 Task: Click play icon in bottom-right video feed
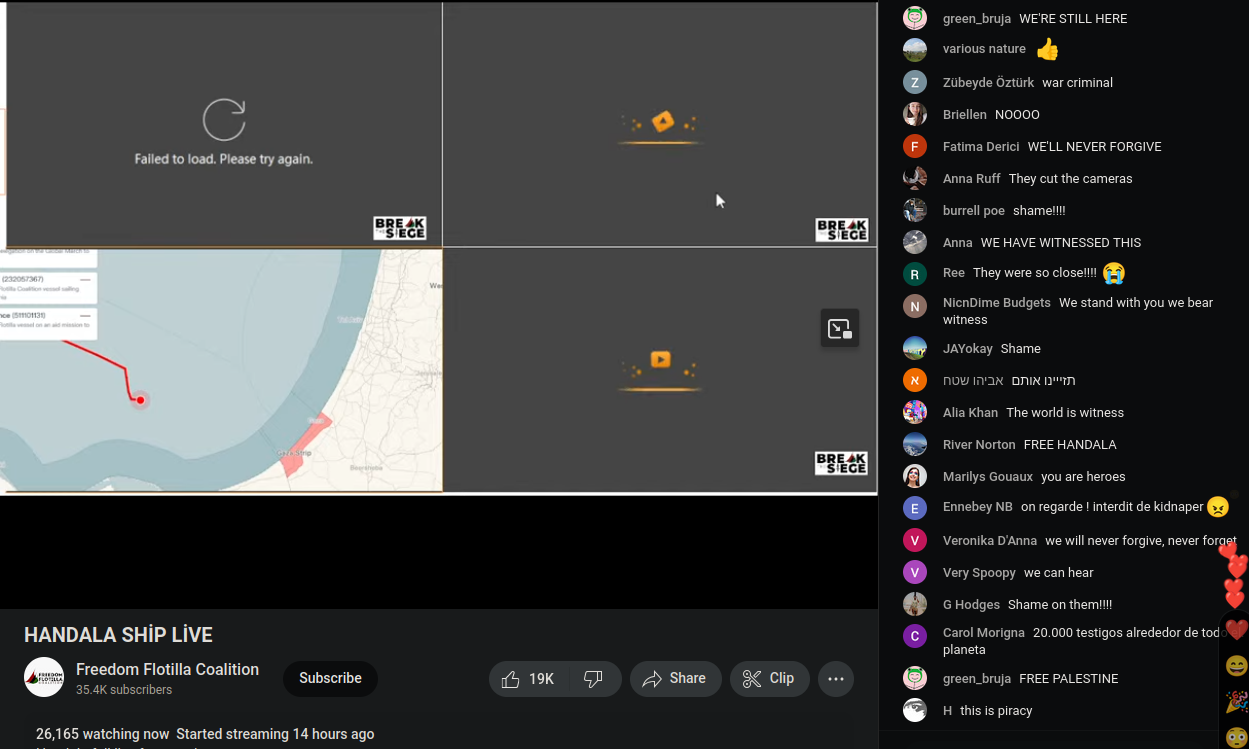point(660,359)
